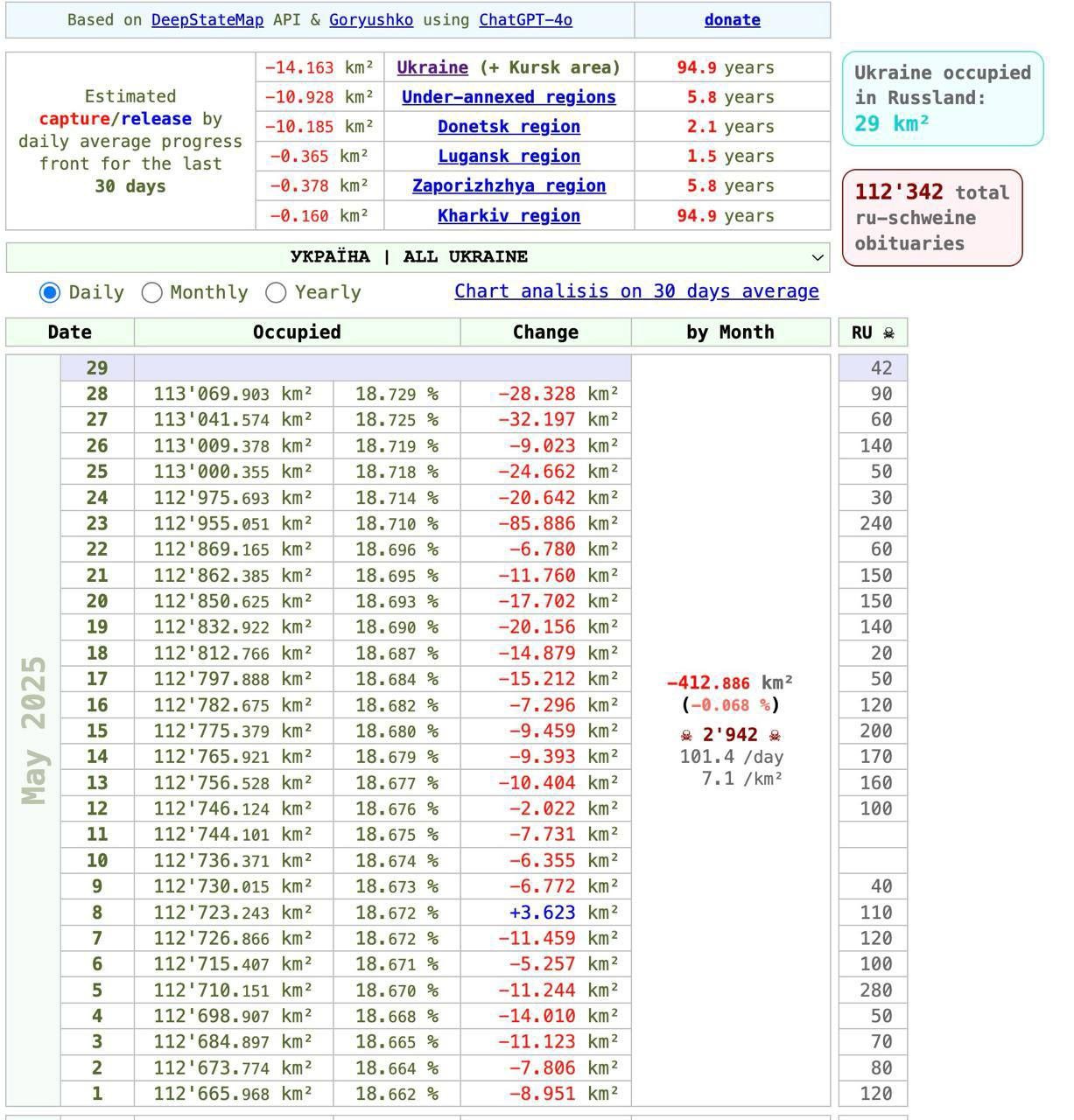Click the dropdown chevron on the region selector
Screen dimensions: 1074x1120
pos(817,257)
